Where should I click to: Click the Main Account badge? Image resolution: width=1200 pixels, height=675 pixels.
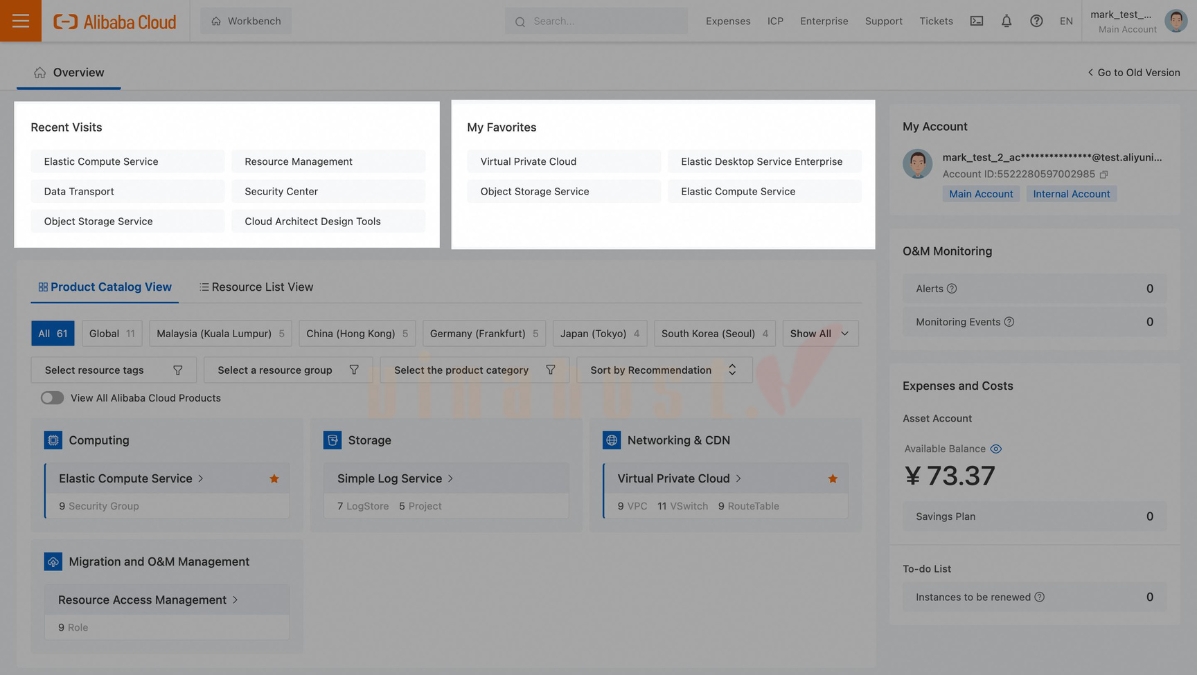point(981,194)
